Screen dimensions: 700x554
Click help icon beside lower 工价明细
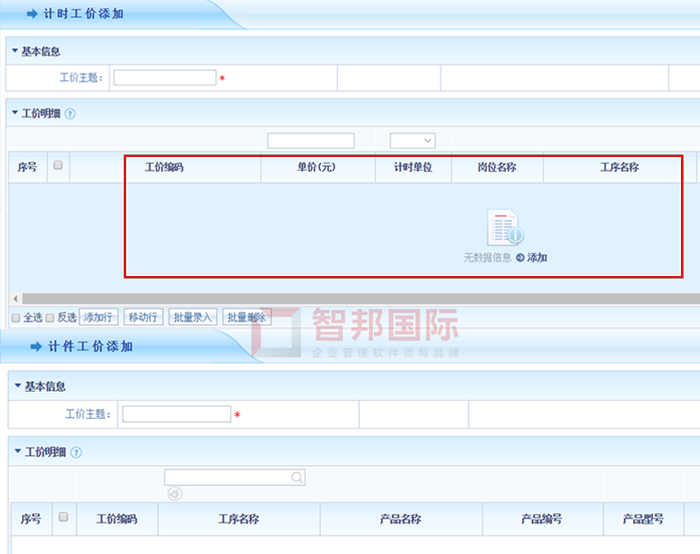[x=76, y=453]
